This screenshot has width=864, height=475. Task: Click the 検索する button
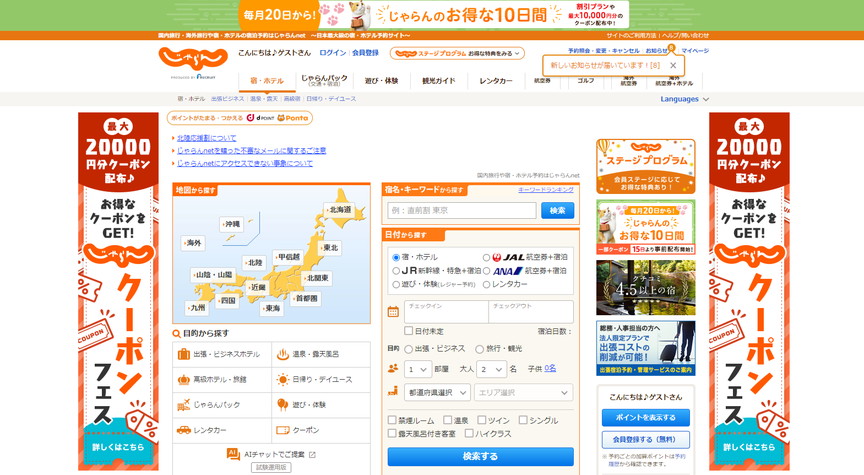480,456
